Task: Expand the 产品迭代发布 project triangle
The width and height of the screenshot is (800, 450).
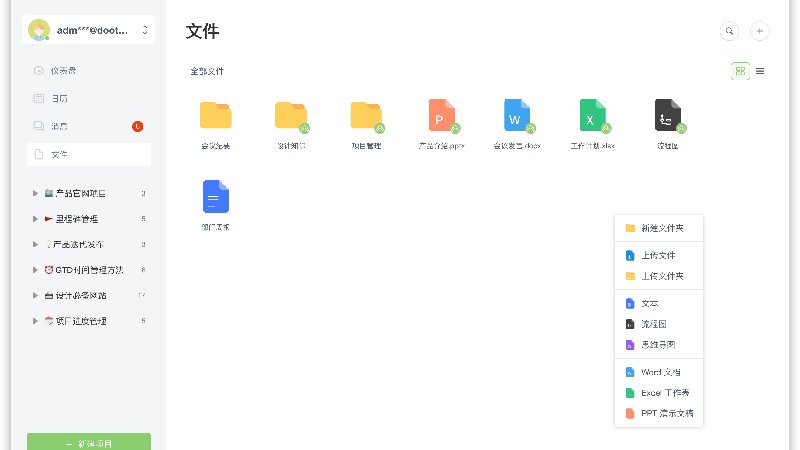Action: [35, 244]
